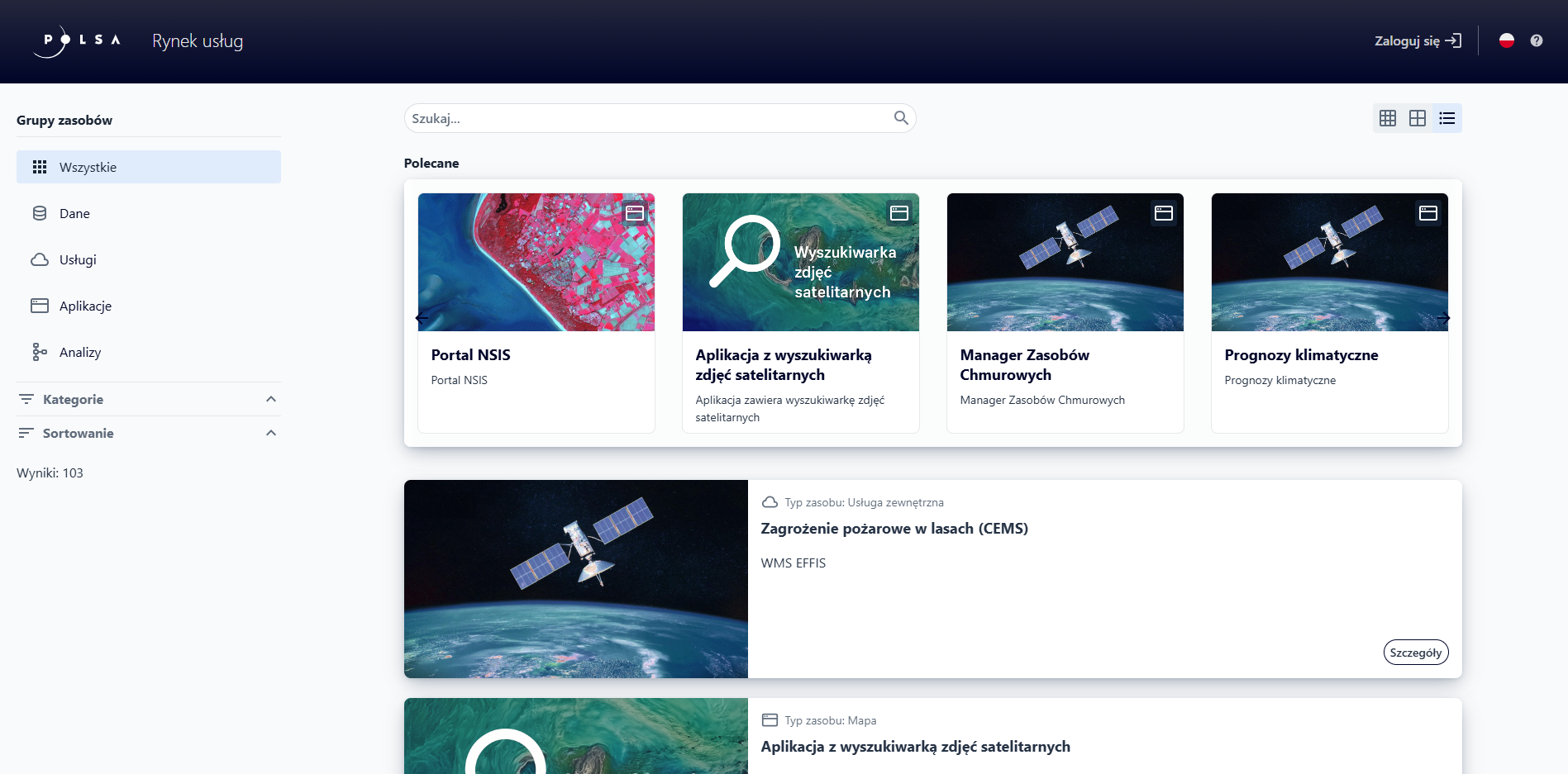Click the magnifier search icon

tap(900, 118)
